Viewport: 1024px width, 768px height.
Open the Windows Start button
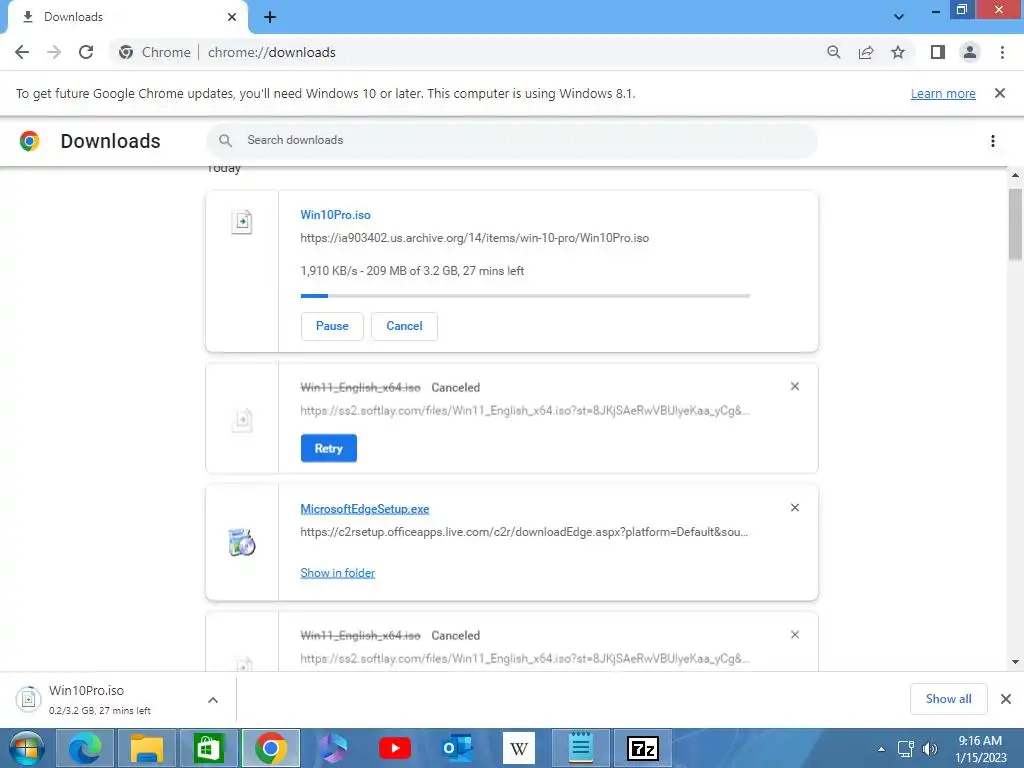(26, 748)
